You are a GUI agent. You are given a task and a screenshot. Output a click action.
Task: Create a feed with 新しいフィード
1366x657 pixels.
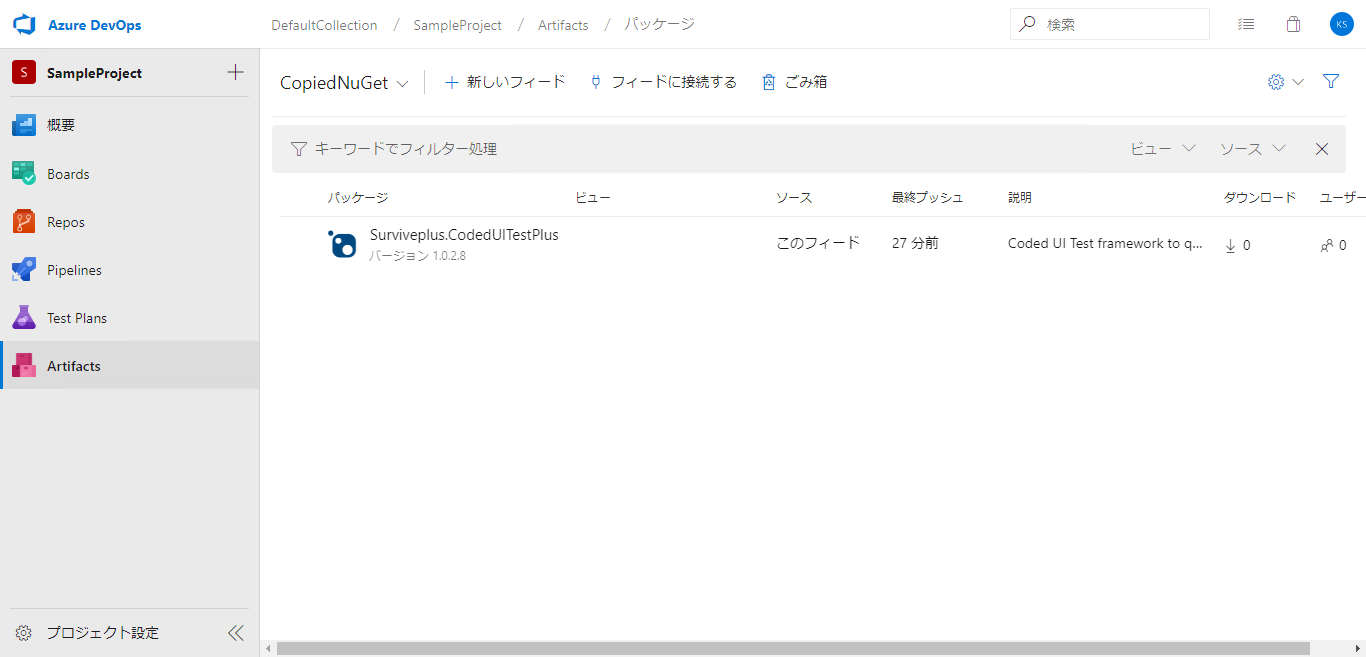point(504,81)
